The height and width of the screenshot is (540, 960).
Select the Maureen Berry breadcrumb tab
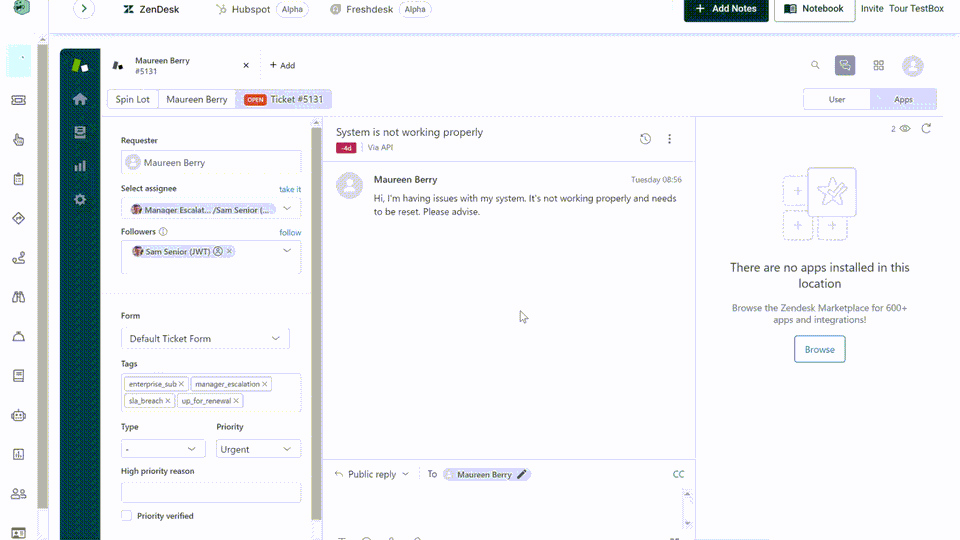pos(197,99)
